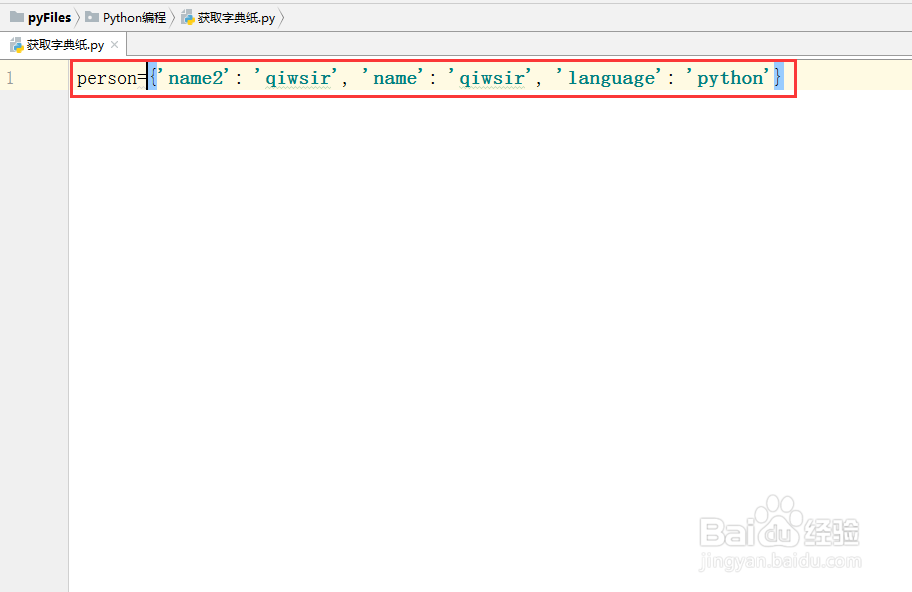Click the 'language' dictionary key
The image size is (912, 592).
coord(609,78)
